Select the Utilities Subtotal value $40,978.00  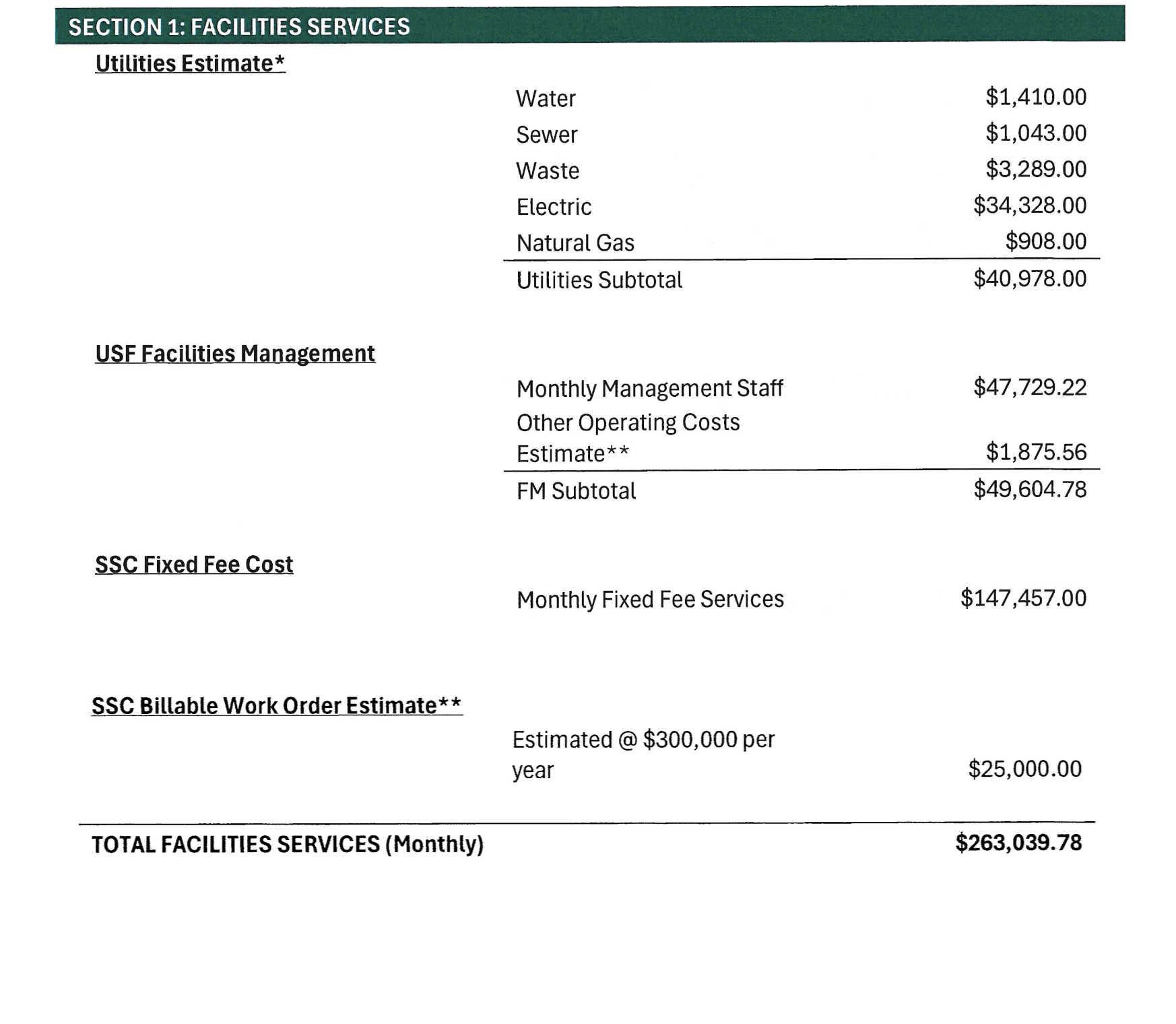pos(1030,278)
